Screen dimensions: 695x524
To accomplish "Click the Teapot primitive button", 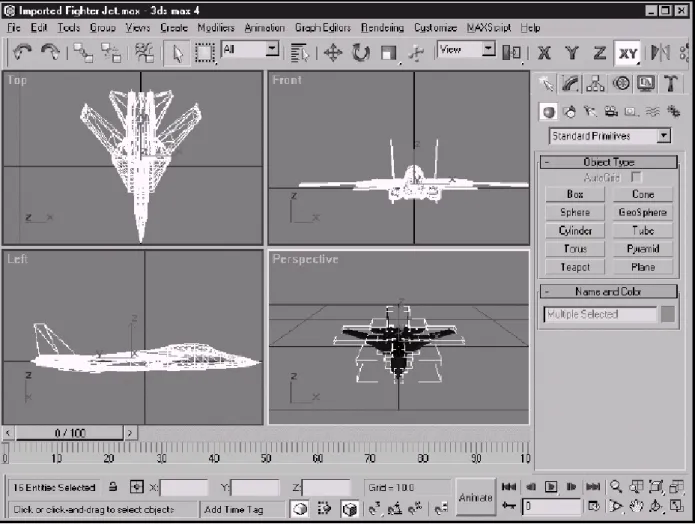I will tap(575, 267).
